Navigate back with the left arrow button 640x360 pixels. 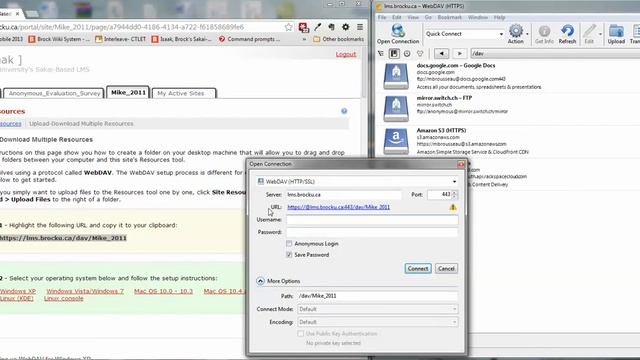tap(441, 53)
